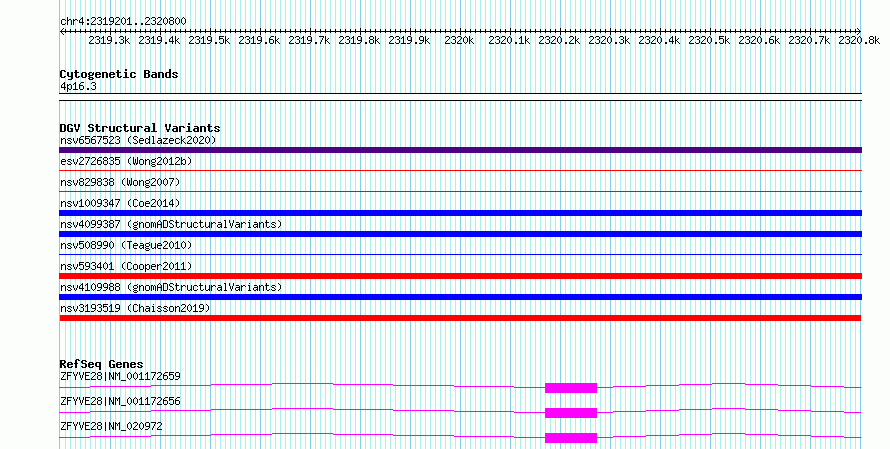Click the ZFYVE28|NM_020972 transcript label
The height and width of the screenshot is (449, 890).
tap(111, 426)
